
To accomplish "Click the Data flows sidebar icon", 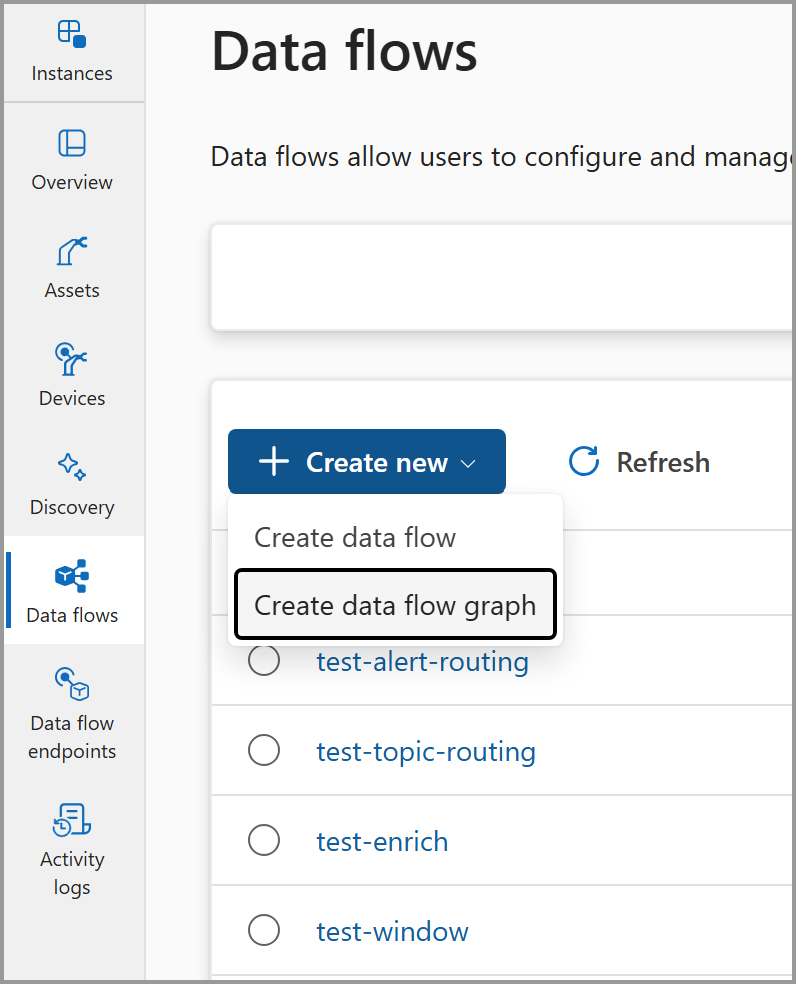I will [72, 575].
